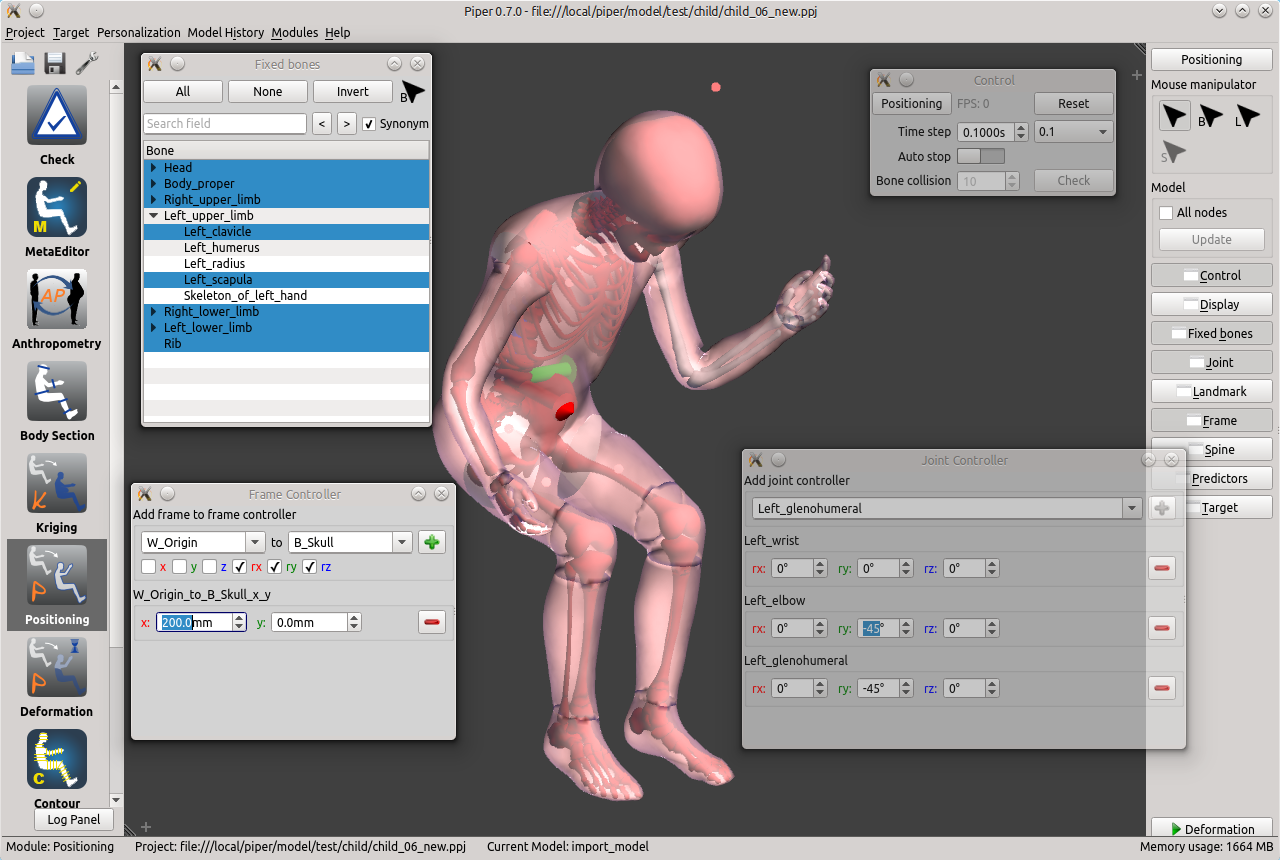
Task: Click the Spine panel button
Action: (1212, 450)
